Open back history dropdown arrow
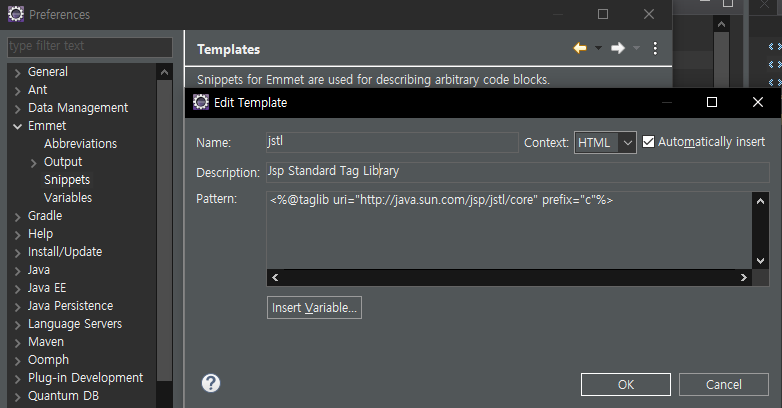The width and height of the screenshot is (782, 408). coord(598,48)
